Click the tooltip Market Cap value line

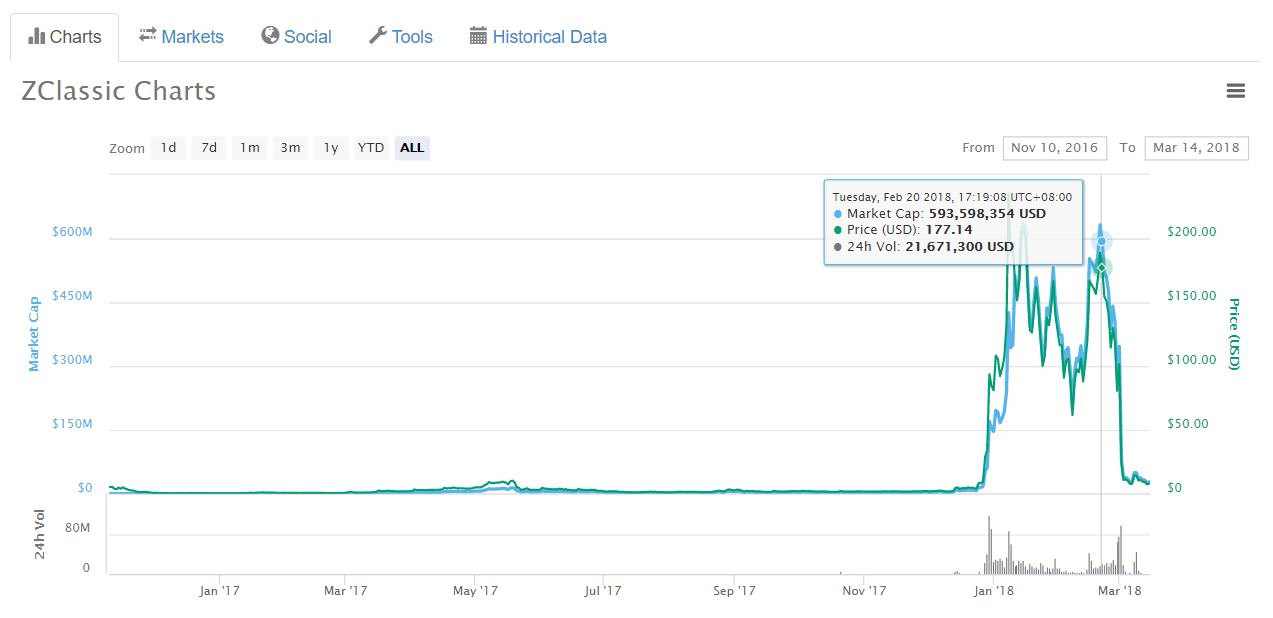coord(939,214)
